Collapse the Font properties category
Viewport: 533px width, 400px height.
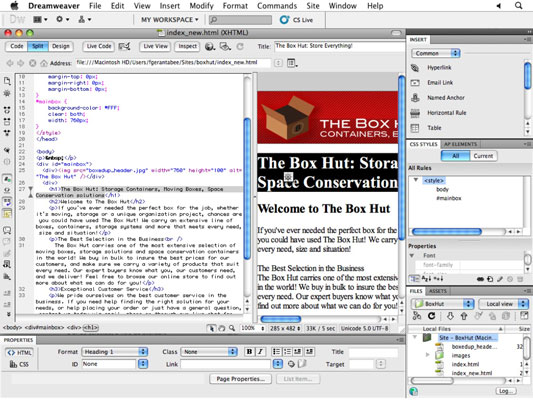click(412, 255)
